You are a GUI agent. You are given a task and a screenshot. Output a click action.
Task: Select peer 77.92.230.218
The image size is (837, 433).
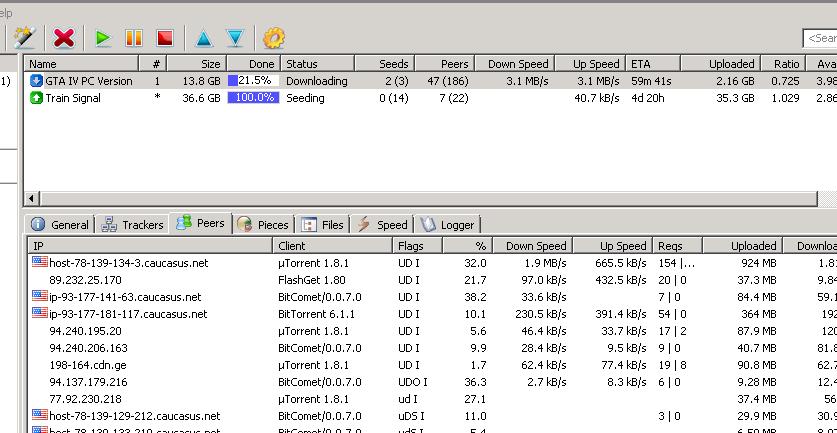85,400
